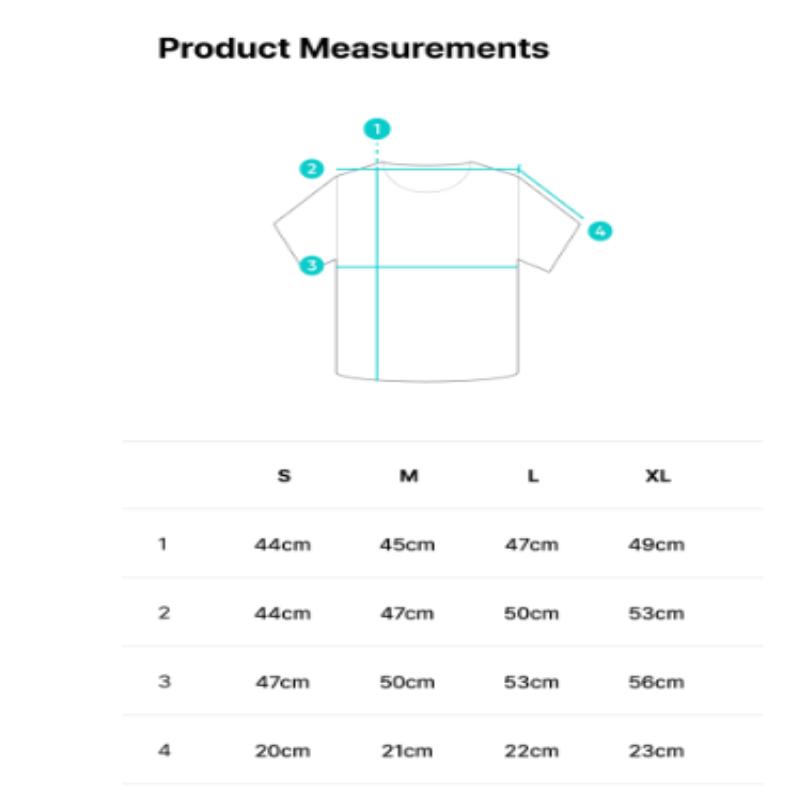The image size is (800, 800).
Task: Click the teal marker numbered 2
Action: [313, 169]
